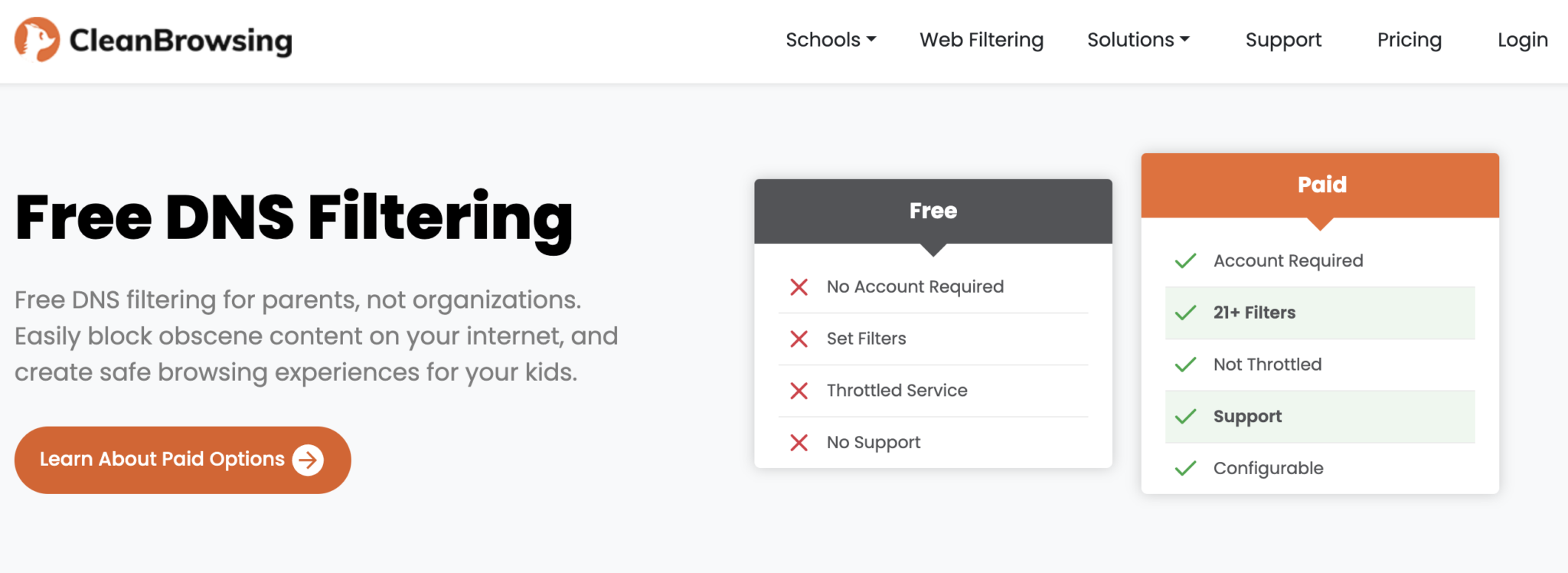Click green checkmark beside Account Required
This screenshot has height=573, width=1568.
tap(1185, 261)
